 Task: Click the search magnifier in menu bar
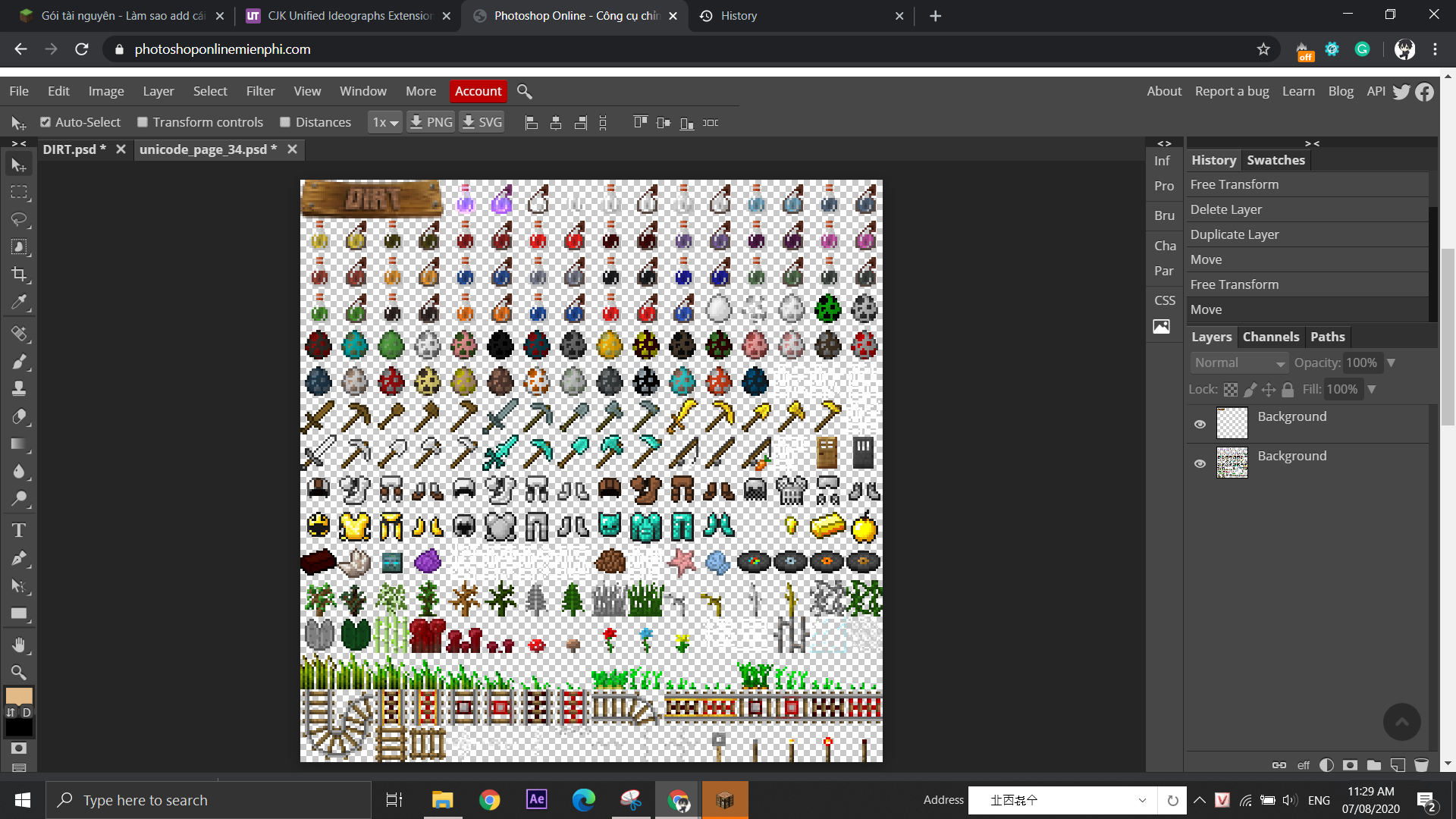pos(524,91)
